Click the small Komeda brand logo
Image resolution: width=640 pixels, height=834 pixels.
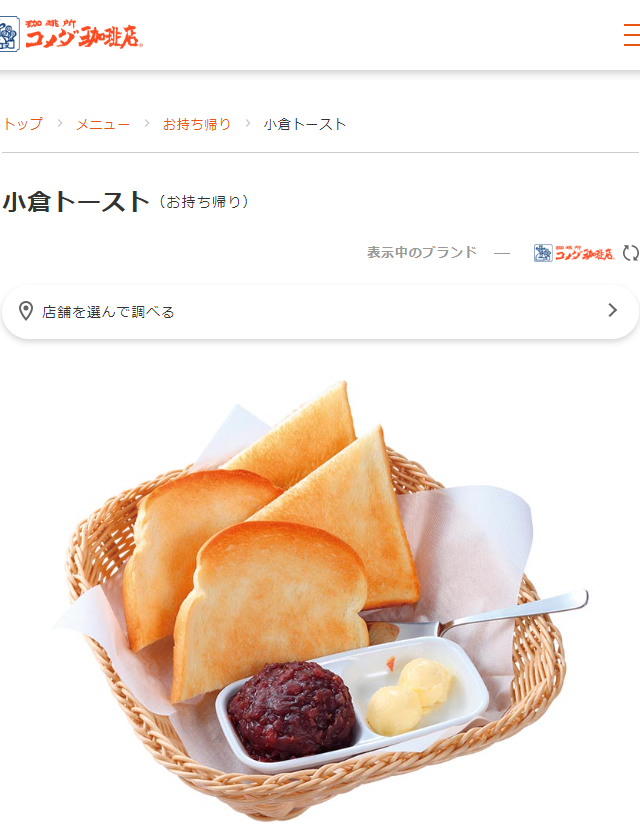(575, 253)
